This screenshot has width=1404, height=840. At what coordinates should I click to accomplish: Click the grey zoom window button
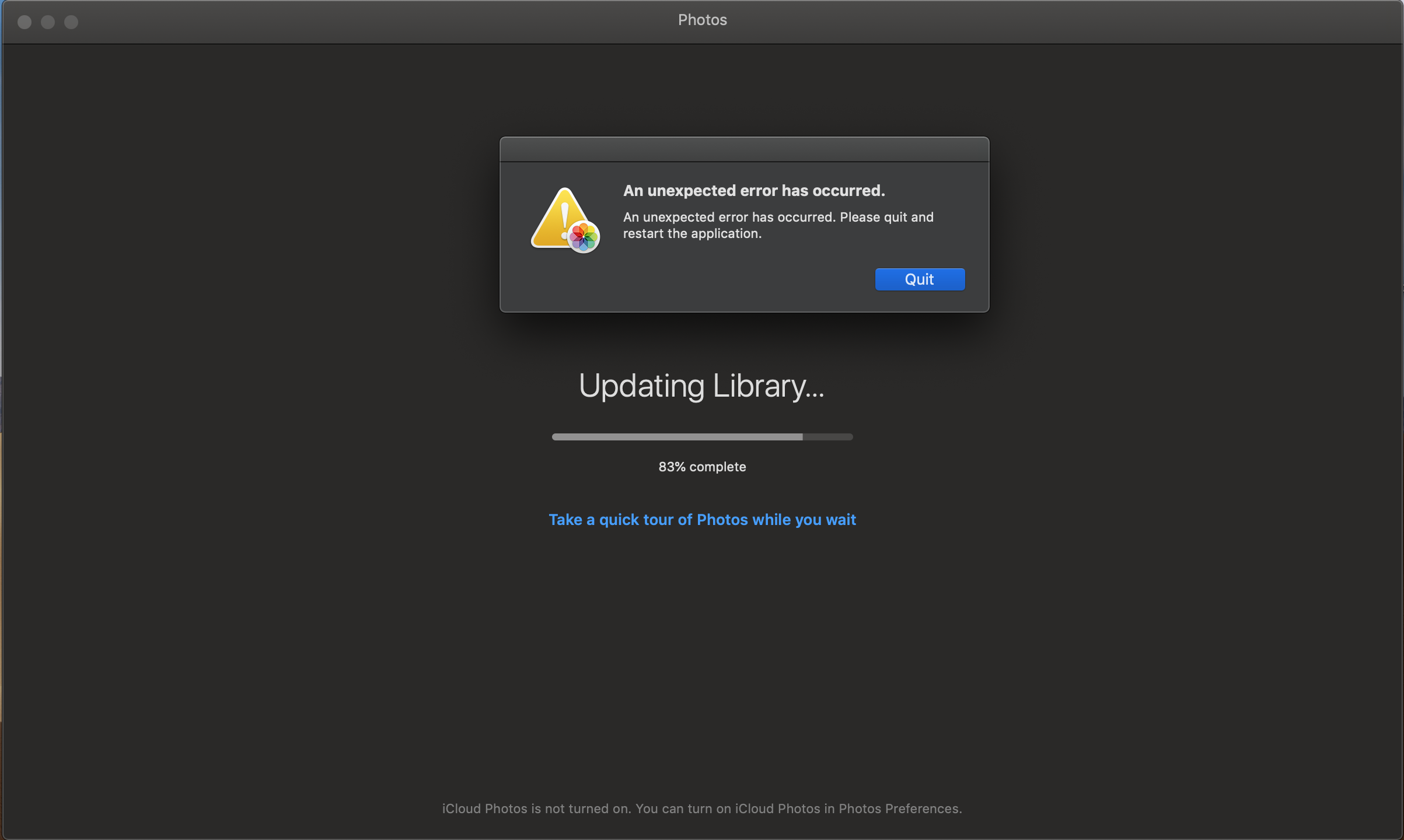71,22
